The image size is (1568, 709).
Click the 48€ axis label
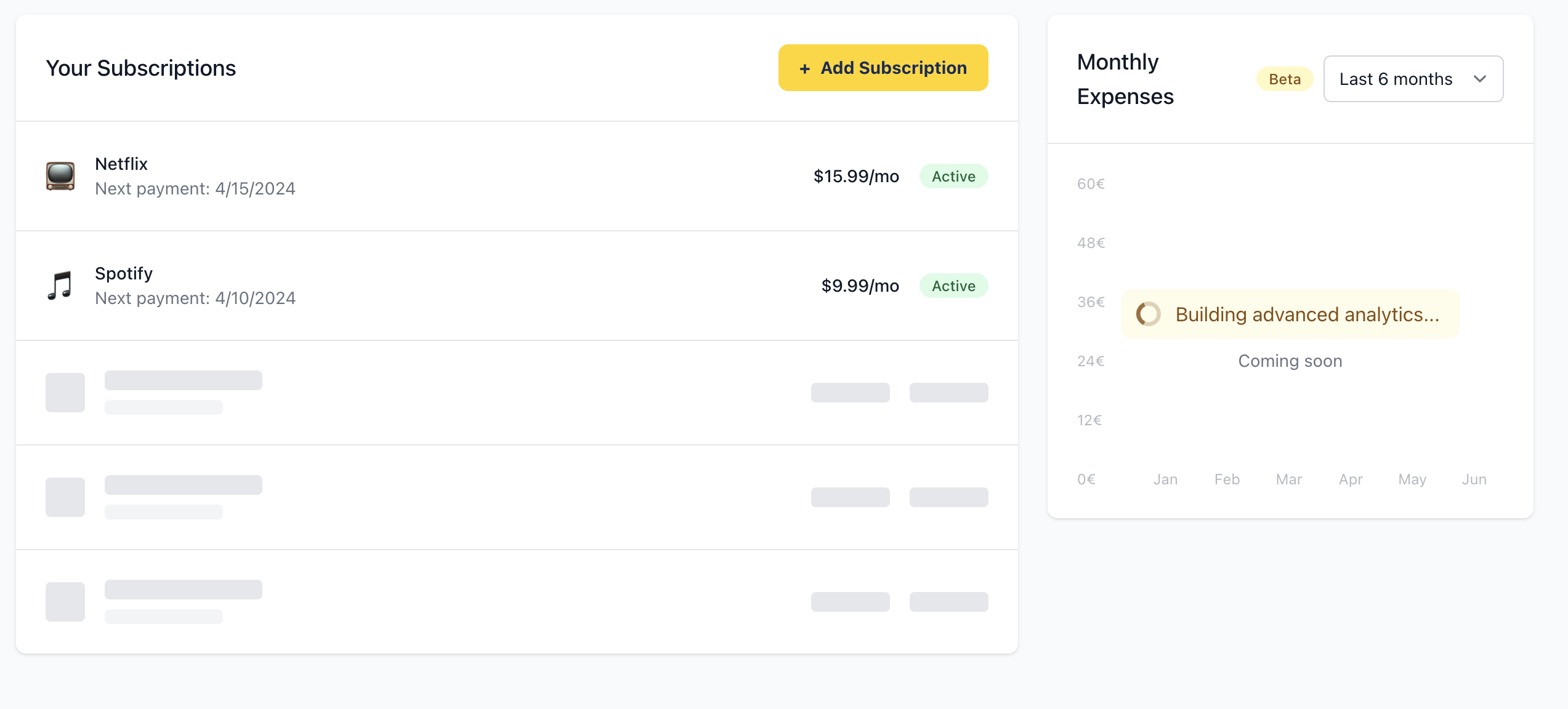pos(1091,242)
